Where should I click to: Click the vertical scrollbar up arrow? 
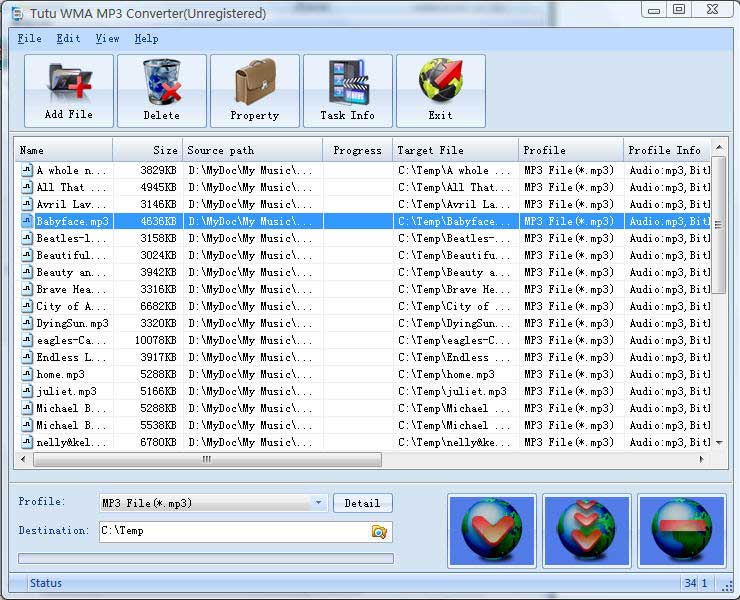point(719,148)
